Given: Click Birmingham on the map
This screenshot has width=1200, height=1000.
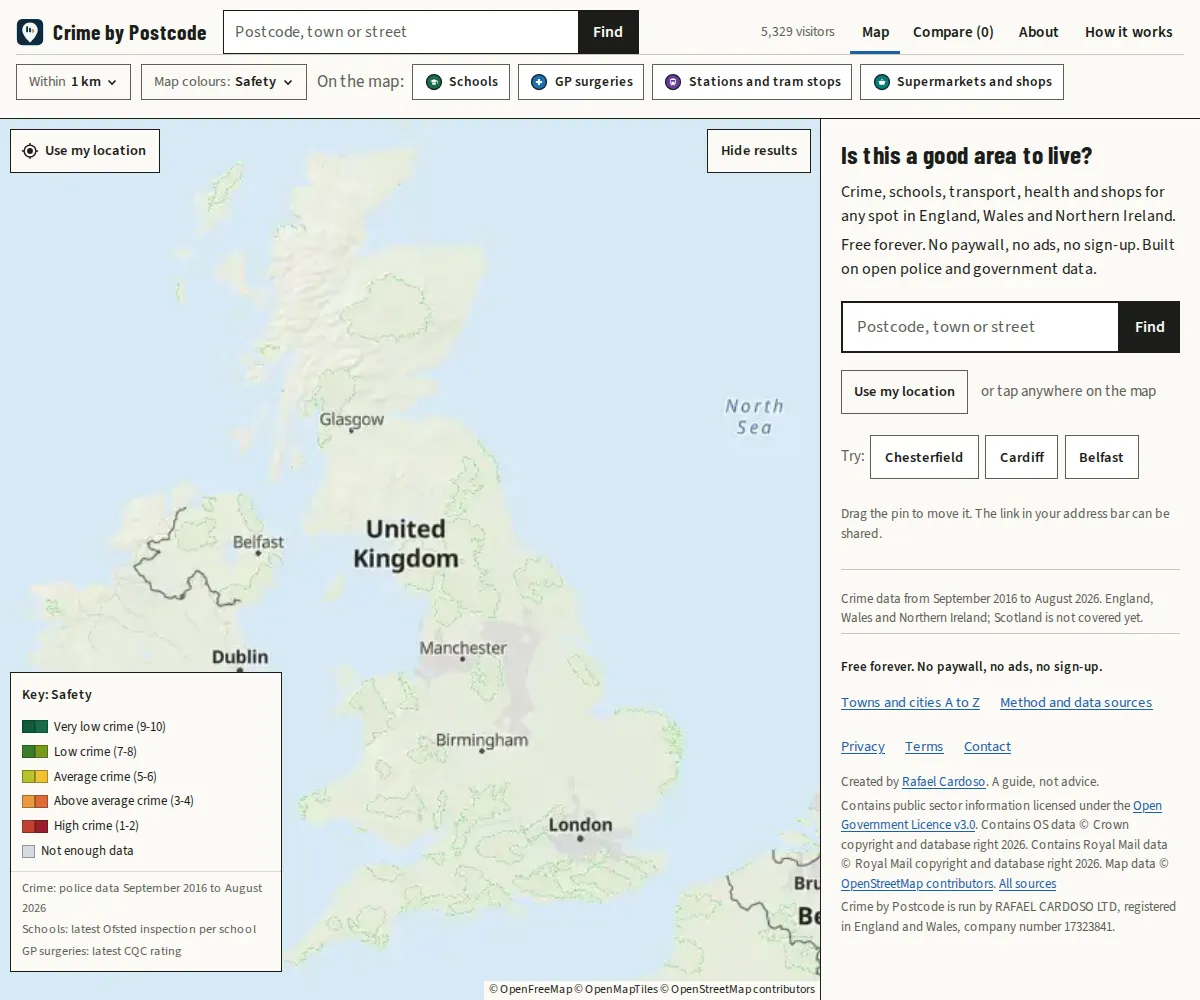Looking at the screenshot, I should pyautogui.click(x=482, y=741).
